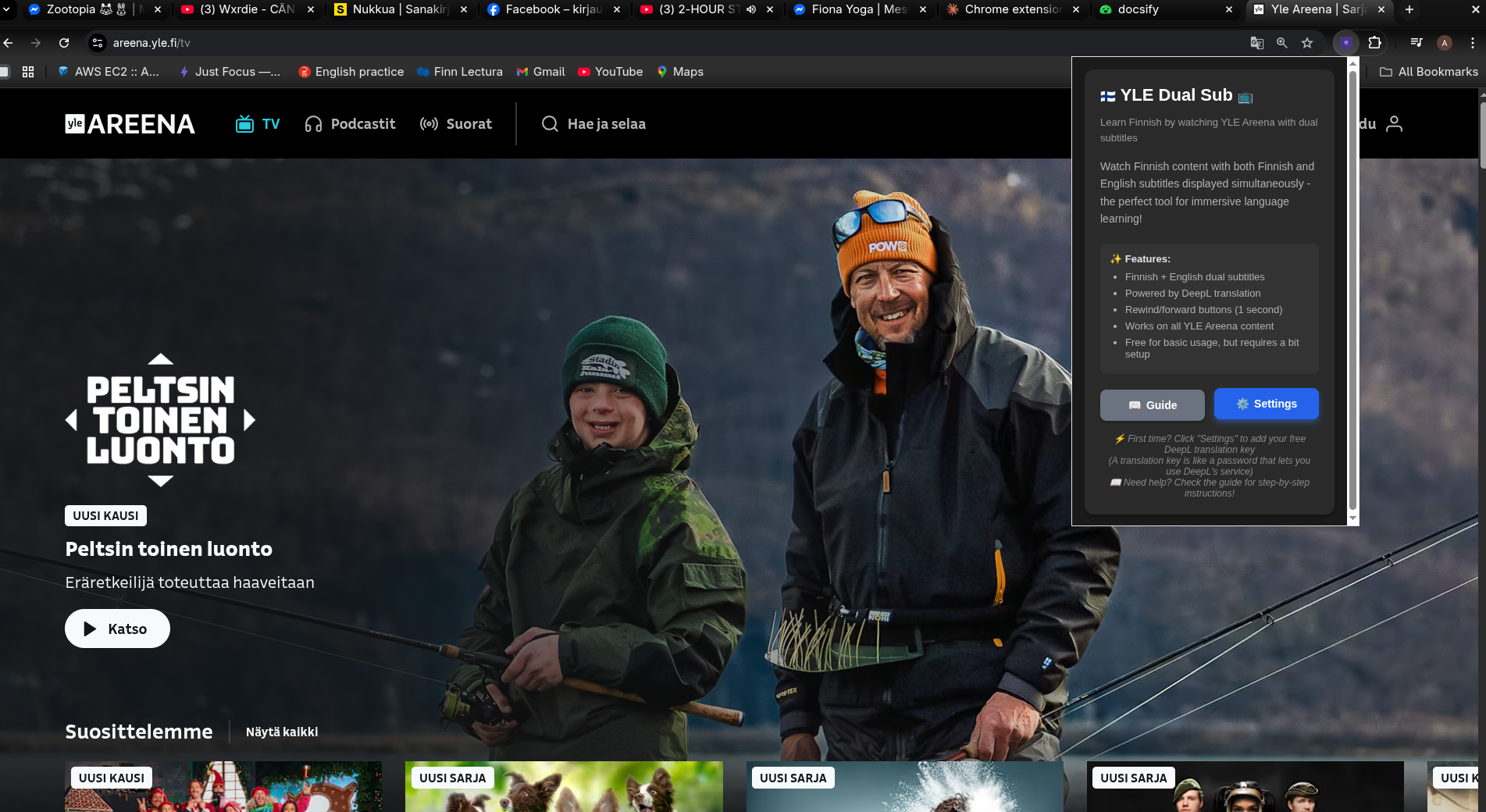Image resolution: width=1486 pixels, height=812 pixels.
Task: Open the Podcastit section
Action: tap(350, 124)
